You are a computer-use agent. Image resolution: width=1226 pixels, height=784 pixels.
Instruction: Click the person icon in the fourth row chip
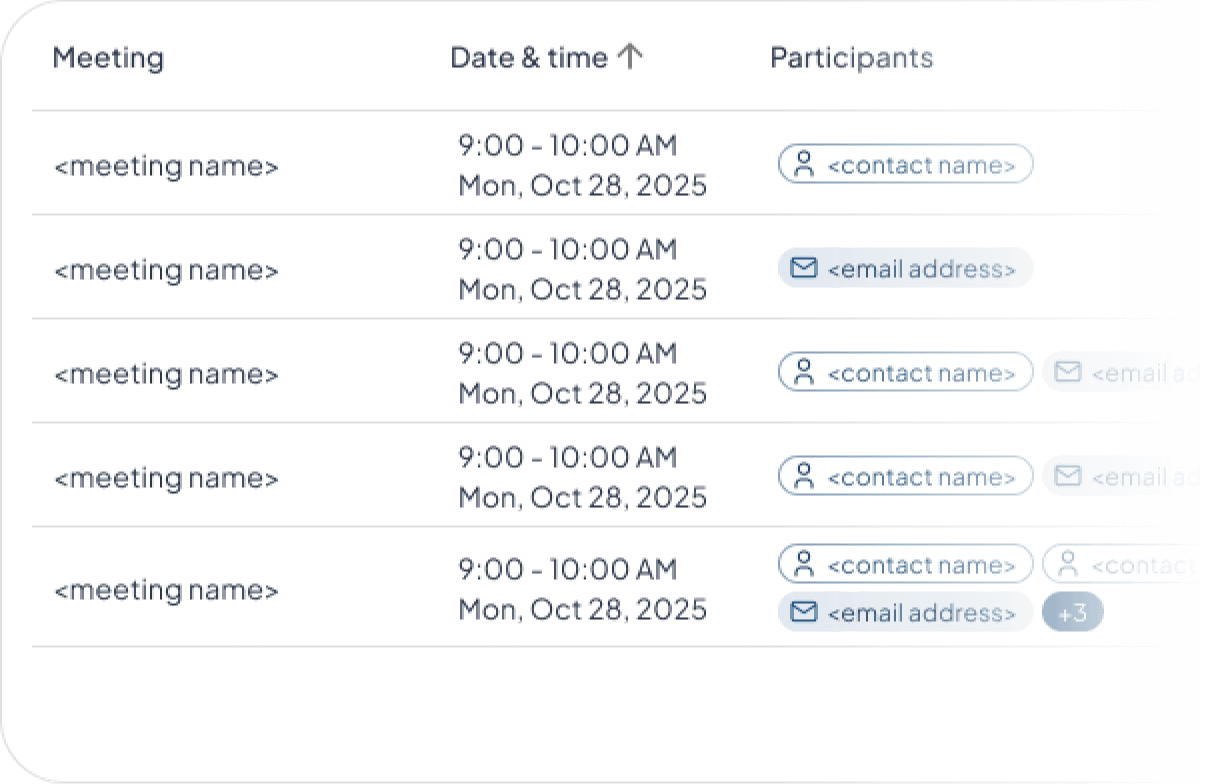coord(803,477)
